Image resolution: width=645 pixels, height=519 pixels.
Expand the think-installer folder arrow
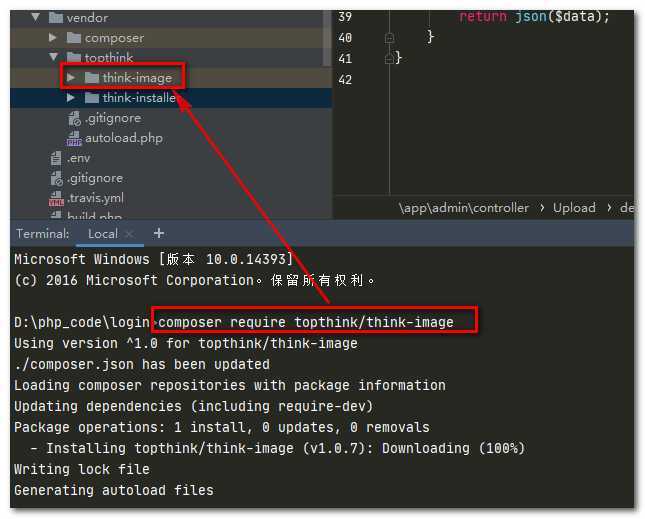coord(71,97)
